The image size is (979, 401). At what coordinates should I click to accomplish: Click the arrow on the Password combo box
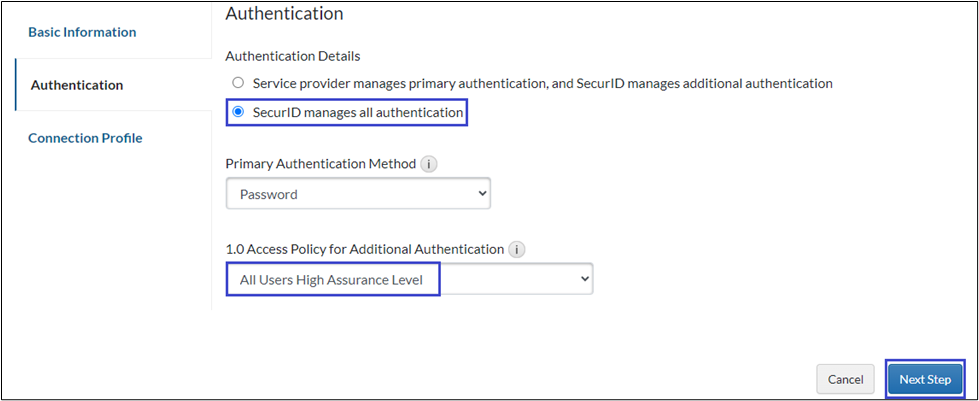coord(483,194)
